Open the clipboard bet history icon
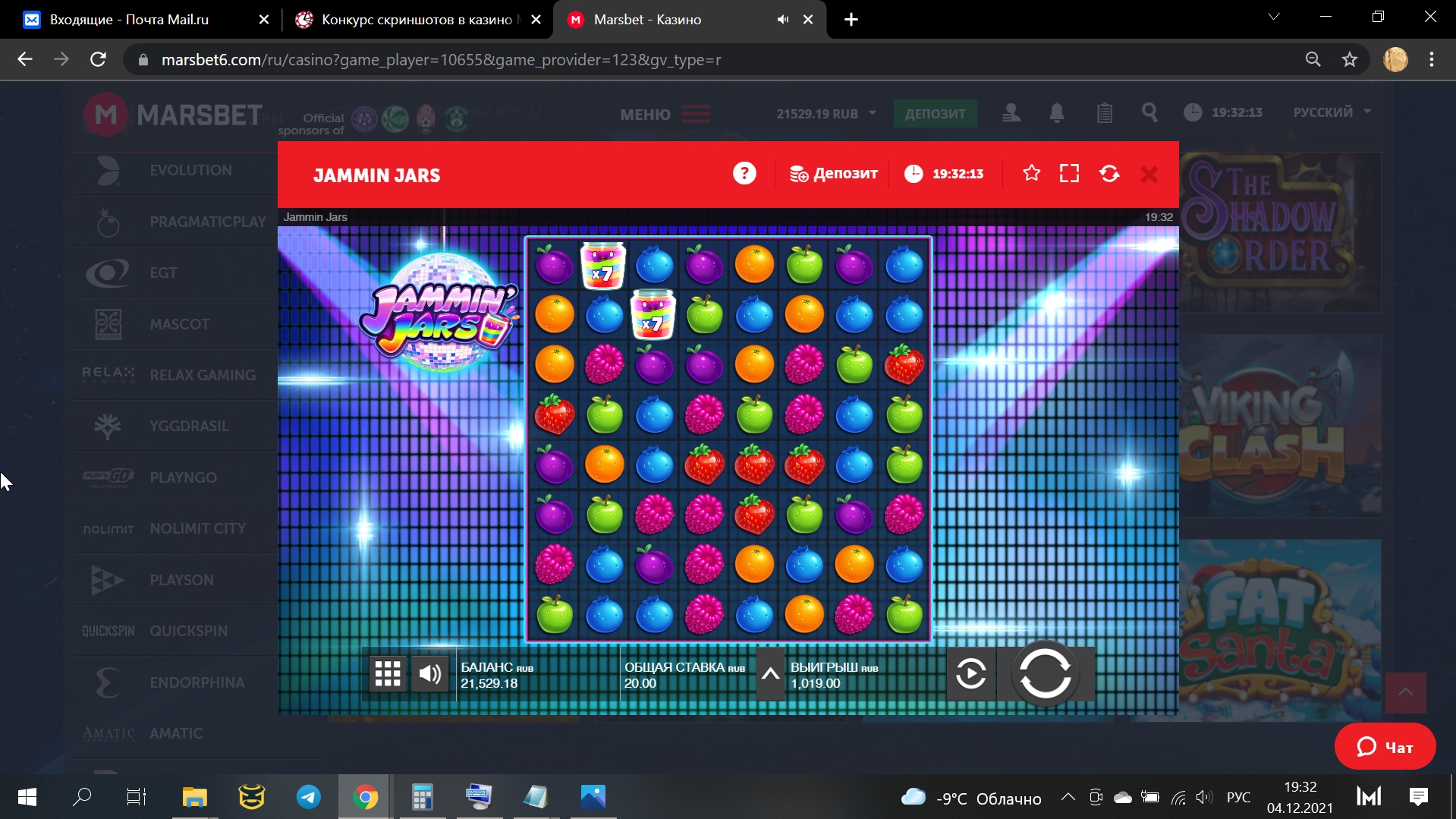This screenshot has height=819, width=1456. (1104, 113)
